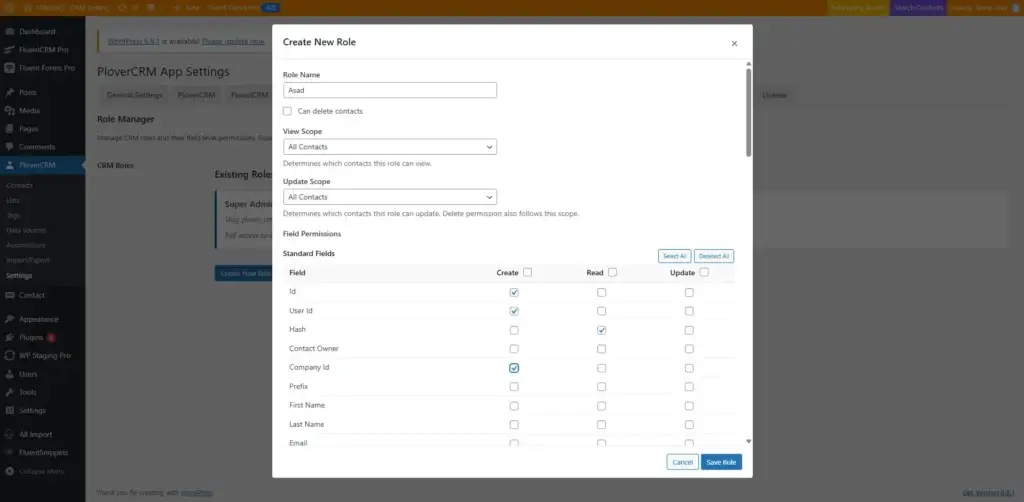Enable Can delete contacts checkbox

click(287, 111)
